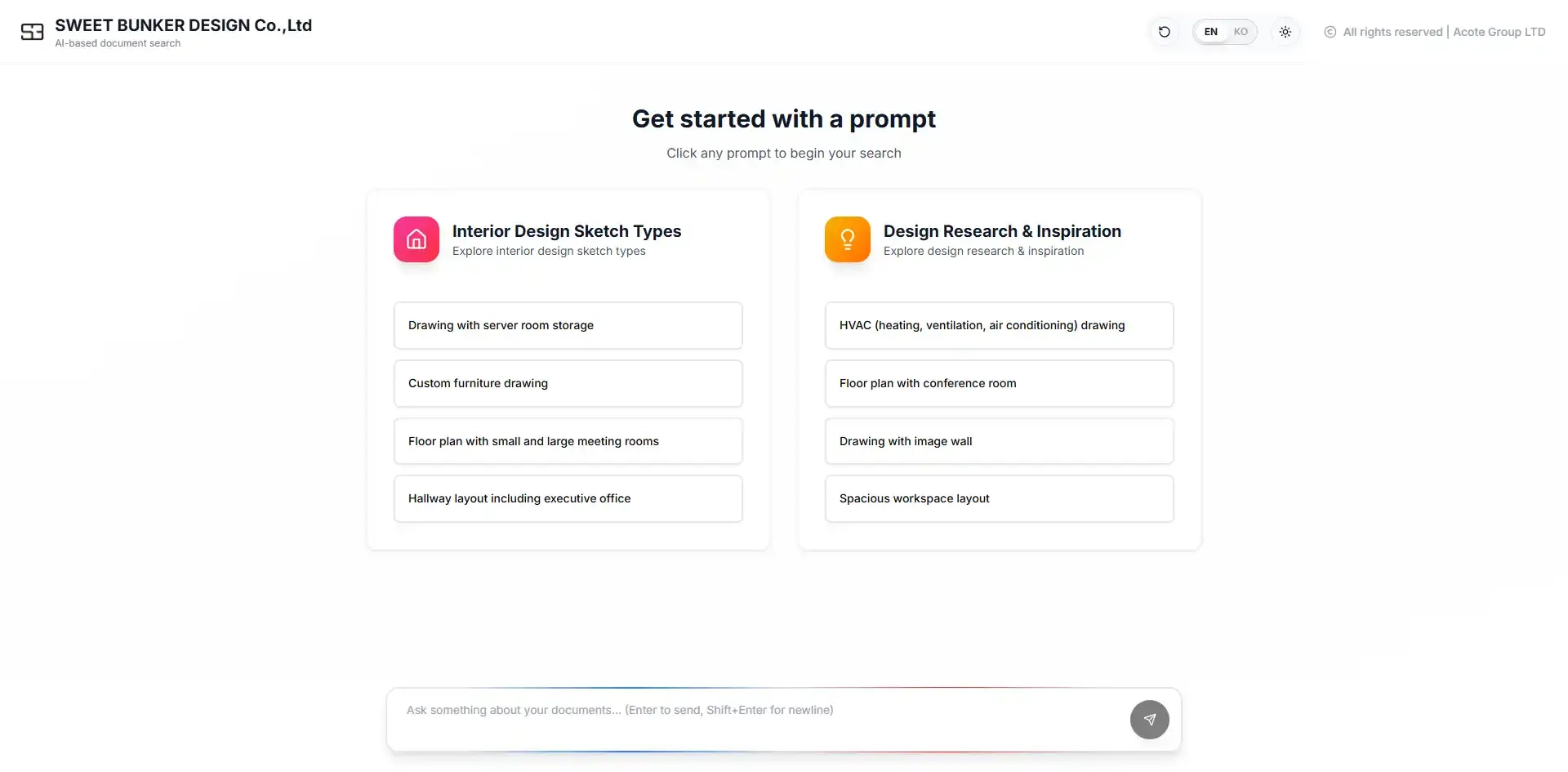Click the copyright icon in the header
The height and width of the screenshot is (772, 1568).
(1330, 32)
